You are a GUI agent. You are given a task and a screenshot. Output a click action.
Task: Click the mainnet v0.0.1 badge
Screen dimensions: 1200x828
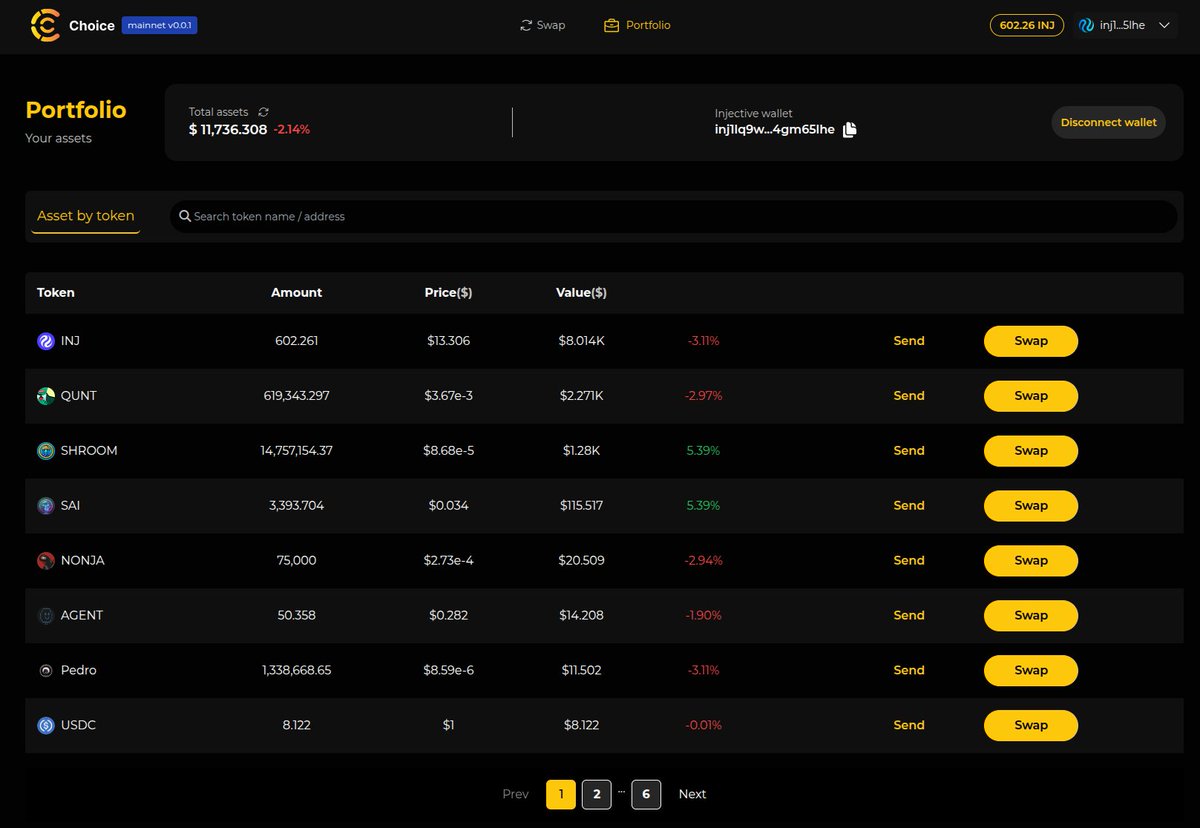[x=160, y=26]
